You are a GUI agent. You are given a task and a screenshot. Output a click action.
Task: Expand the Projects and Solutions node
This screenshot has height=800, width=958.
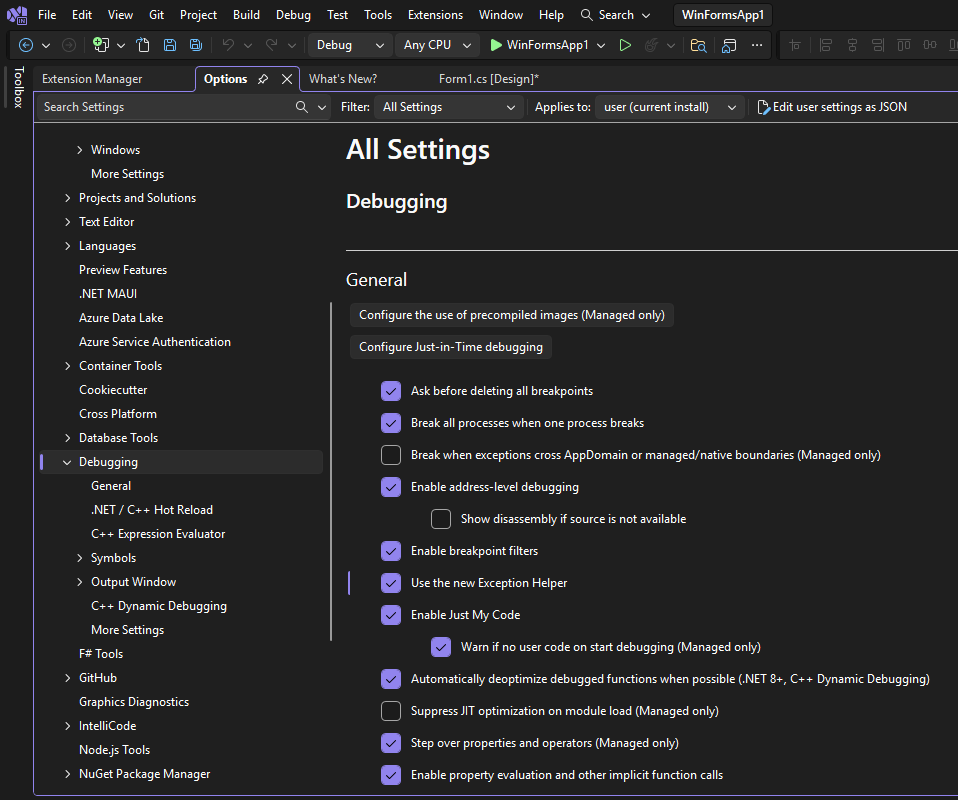coord(68,198)
